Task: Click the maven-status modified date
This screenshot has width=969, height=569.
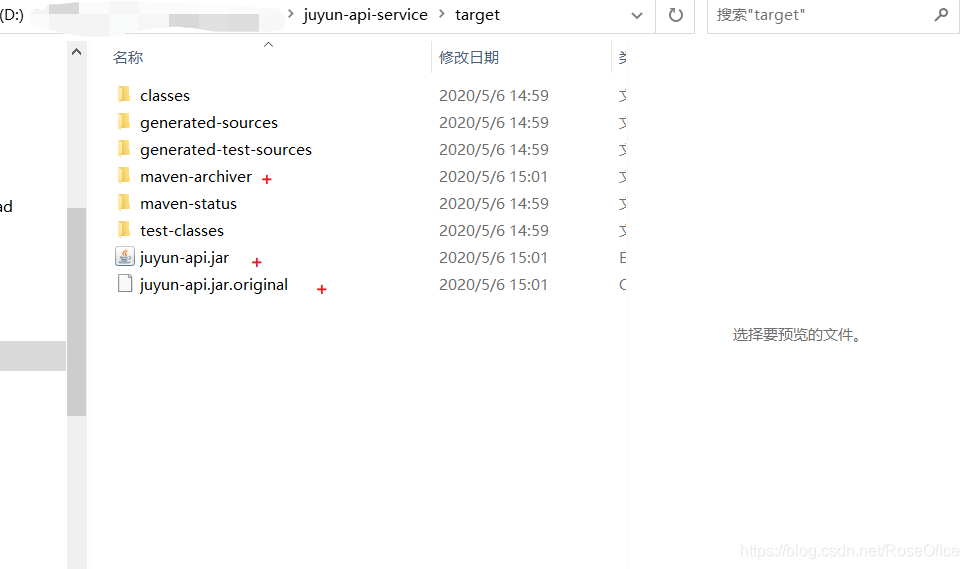Action: point(494,203)
